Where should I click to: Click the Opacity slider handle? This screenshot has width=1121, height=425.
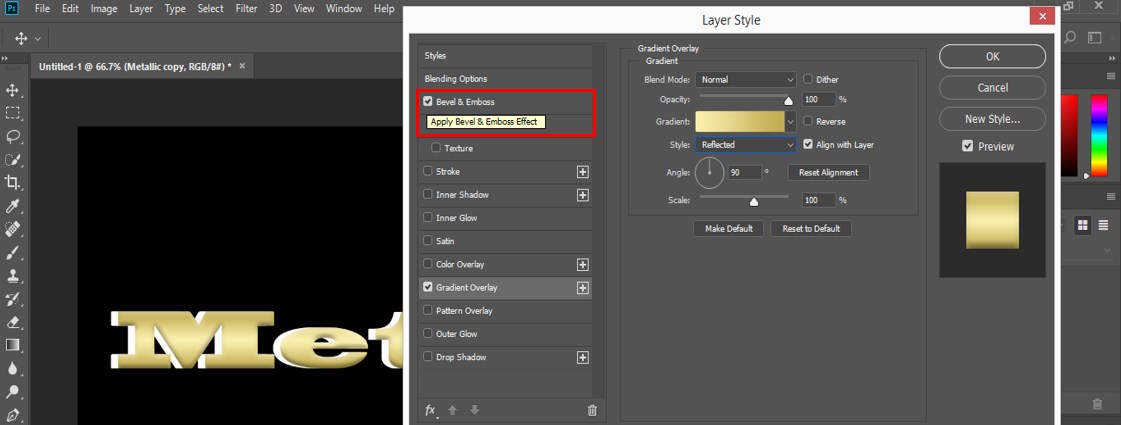click(789, 101)
